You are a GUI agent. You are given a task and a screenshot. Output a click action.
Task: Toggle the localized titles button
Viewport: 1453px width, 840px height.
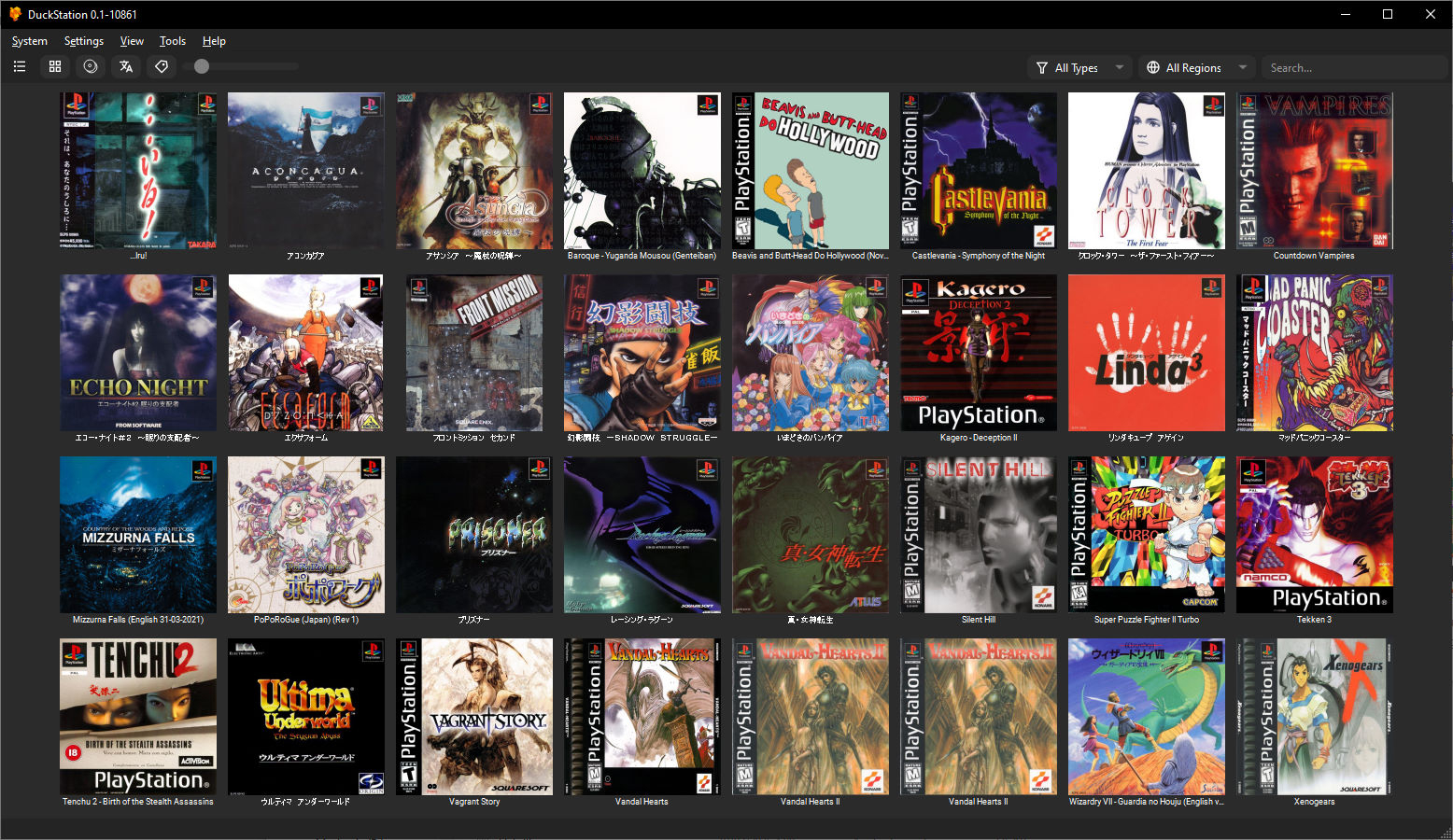(126, 67)
